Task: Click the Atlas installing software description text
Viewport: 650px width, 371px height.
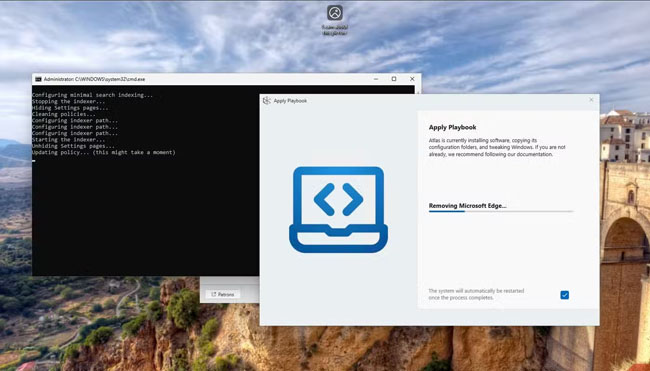Action: point(497,147)
